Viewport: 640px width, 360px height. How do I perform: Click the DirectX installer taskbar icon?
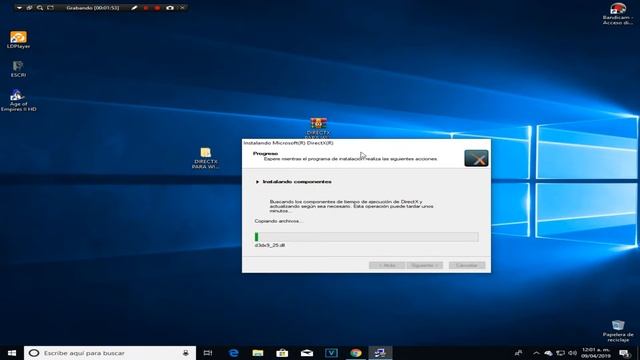point(380,353)
